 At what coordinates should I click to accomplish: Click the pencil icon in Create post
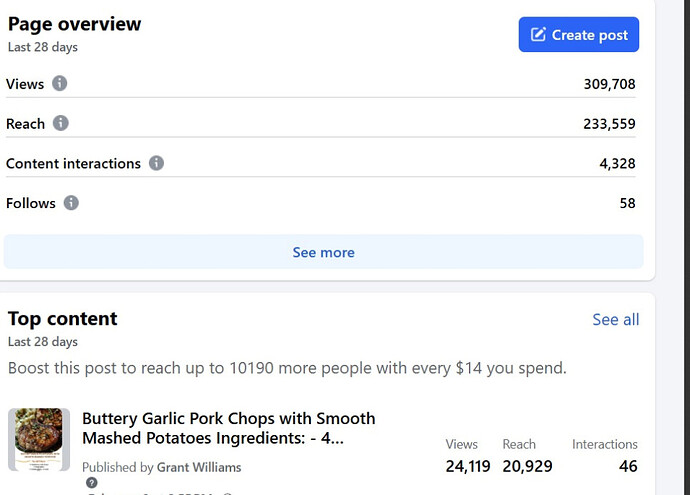[x=538, y=34]
